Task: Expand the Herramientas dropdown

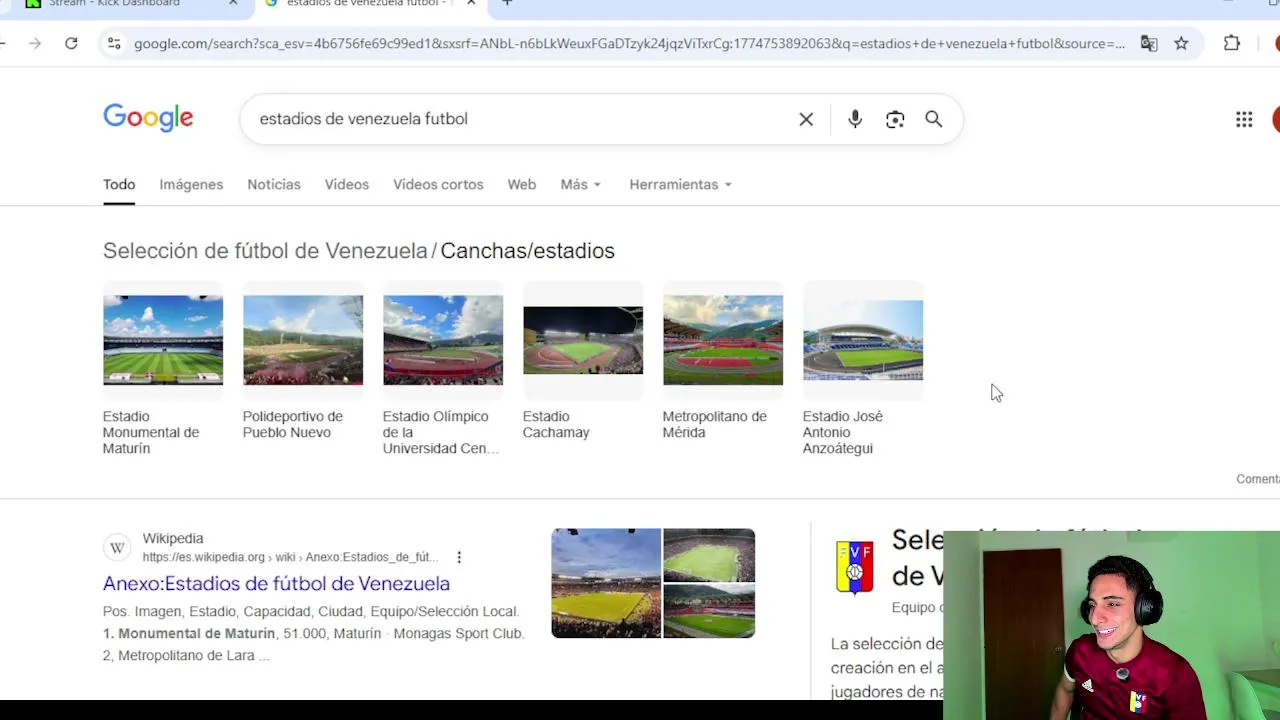Action: coord(680,184)
